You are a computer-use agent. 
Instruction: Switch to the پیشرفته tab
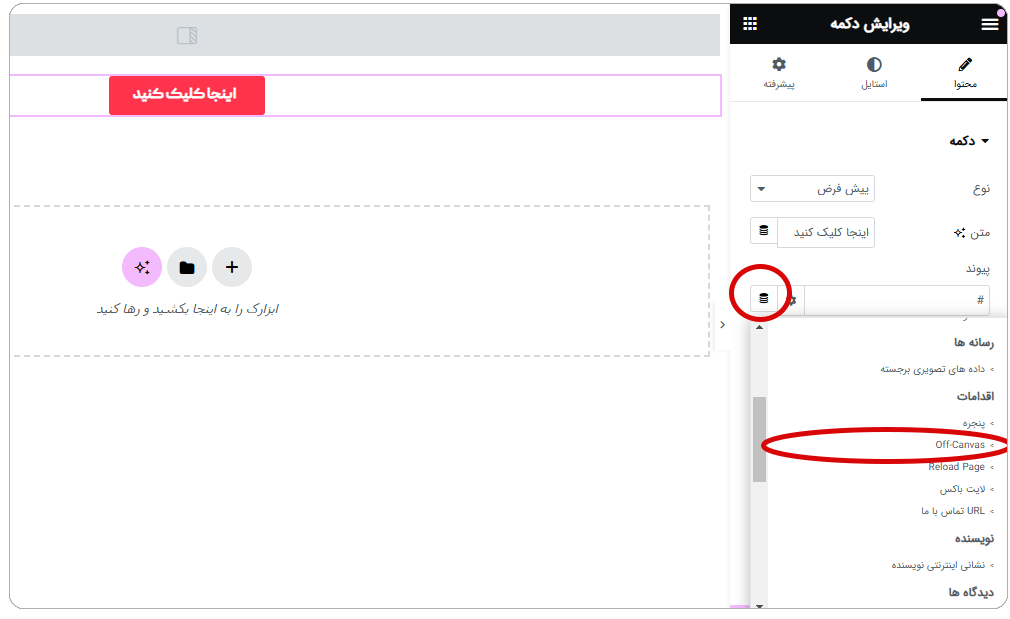click(x=779, y=74)
